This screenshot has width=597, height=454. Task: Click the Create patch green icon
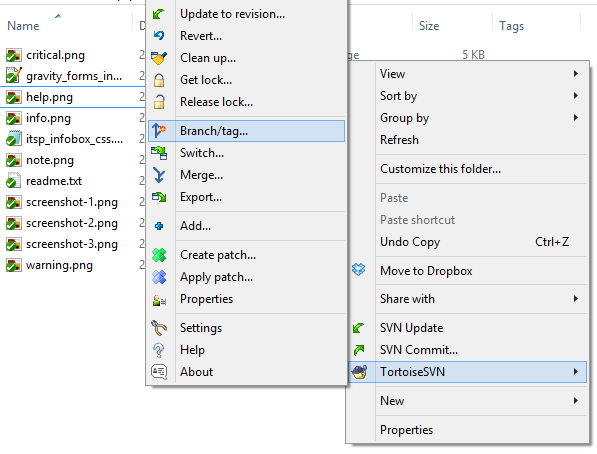click(x=159, y=255)
